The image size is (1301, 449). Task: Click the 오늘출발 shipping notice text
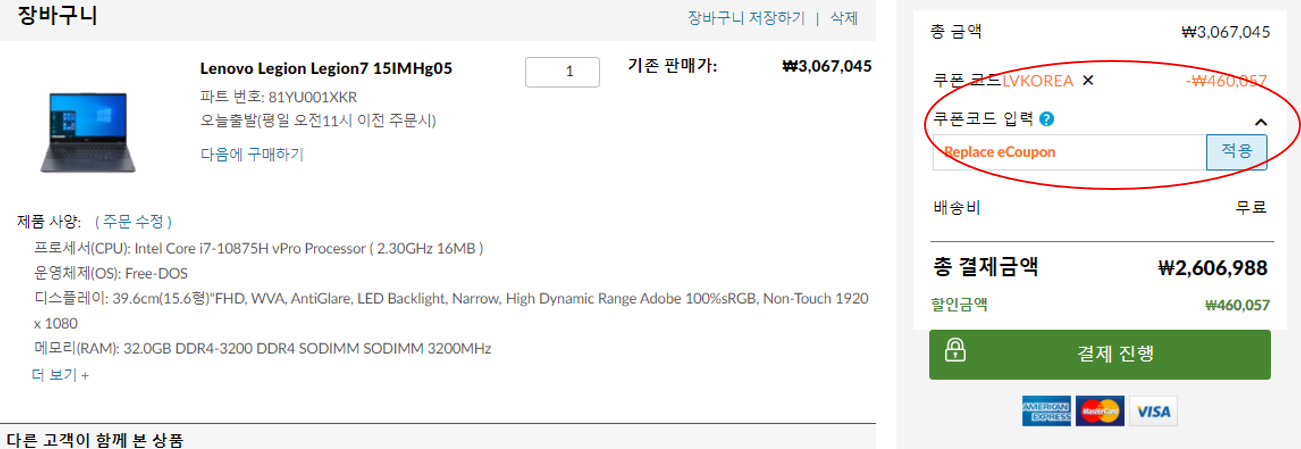click(x=318, y=121)
